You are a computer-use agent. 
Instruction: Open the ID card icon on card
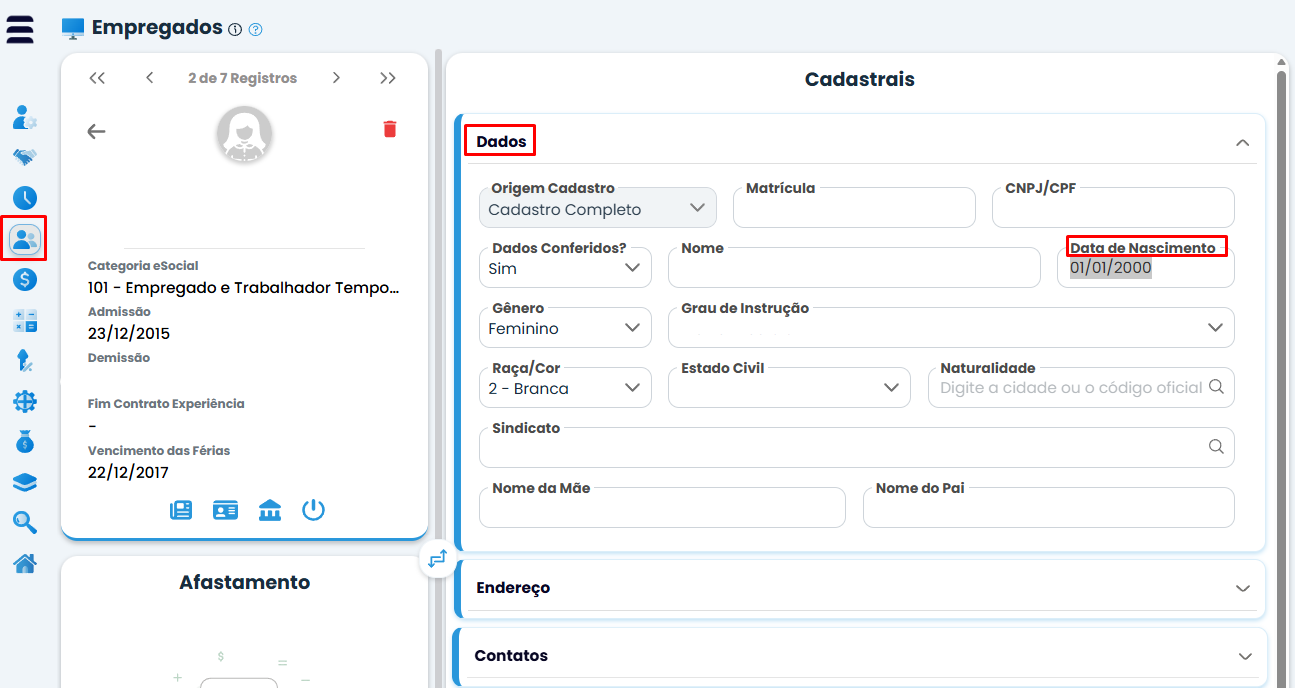coord(225,510)
